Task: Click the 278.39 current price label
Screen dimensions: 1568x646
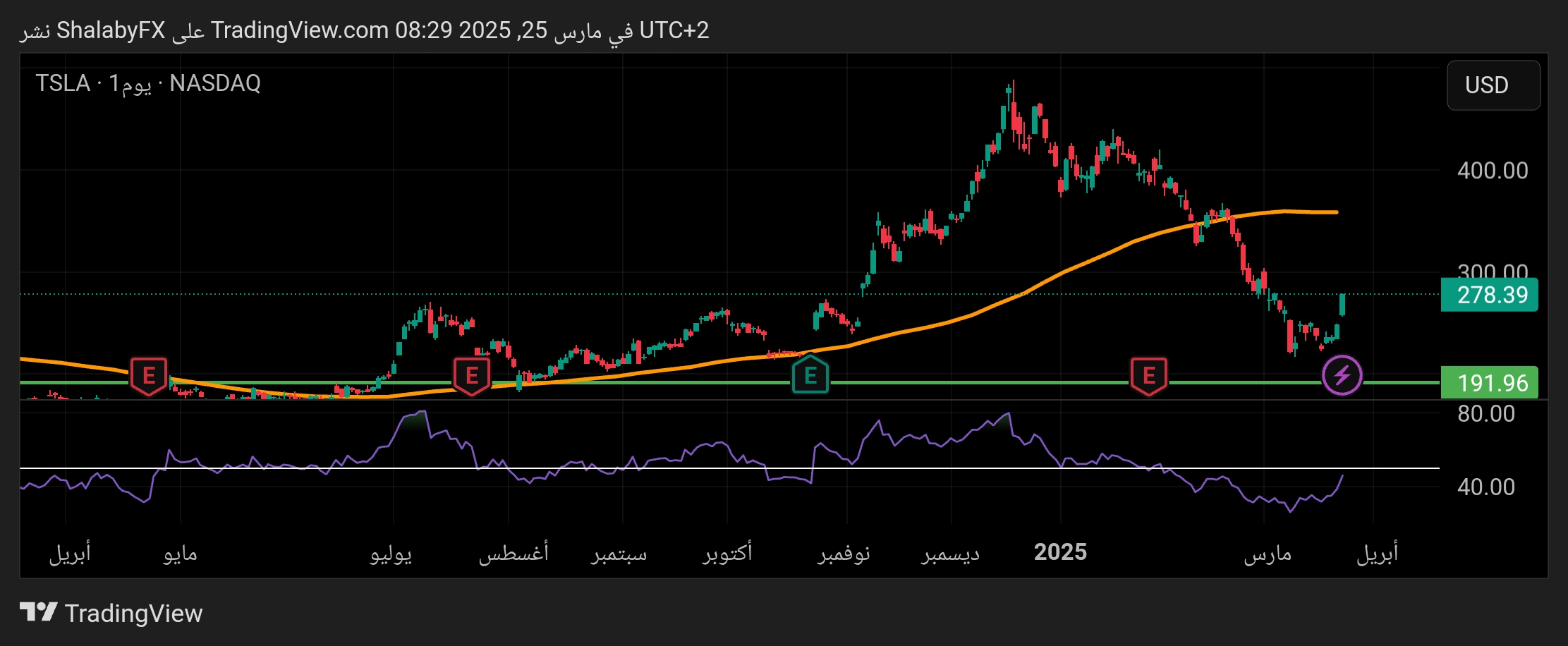Action: [x=1489, y=295]
